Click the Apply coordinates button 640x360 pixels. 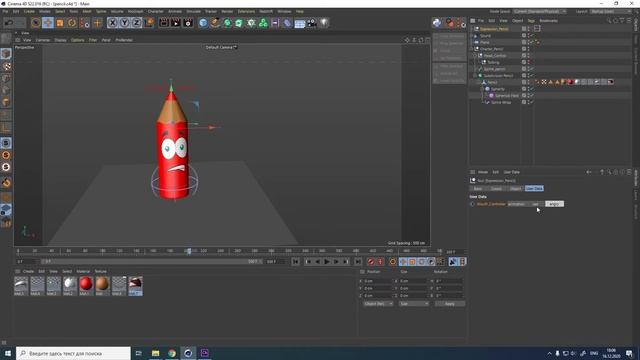449,304
